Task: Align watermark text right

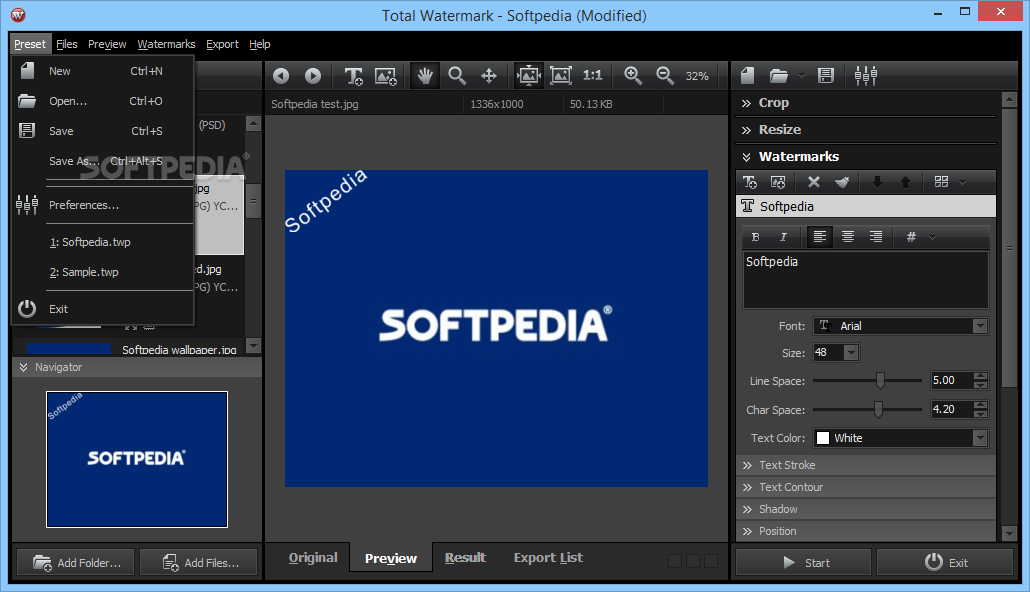Action: tap(876, 237)
